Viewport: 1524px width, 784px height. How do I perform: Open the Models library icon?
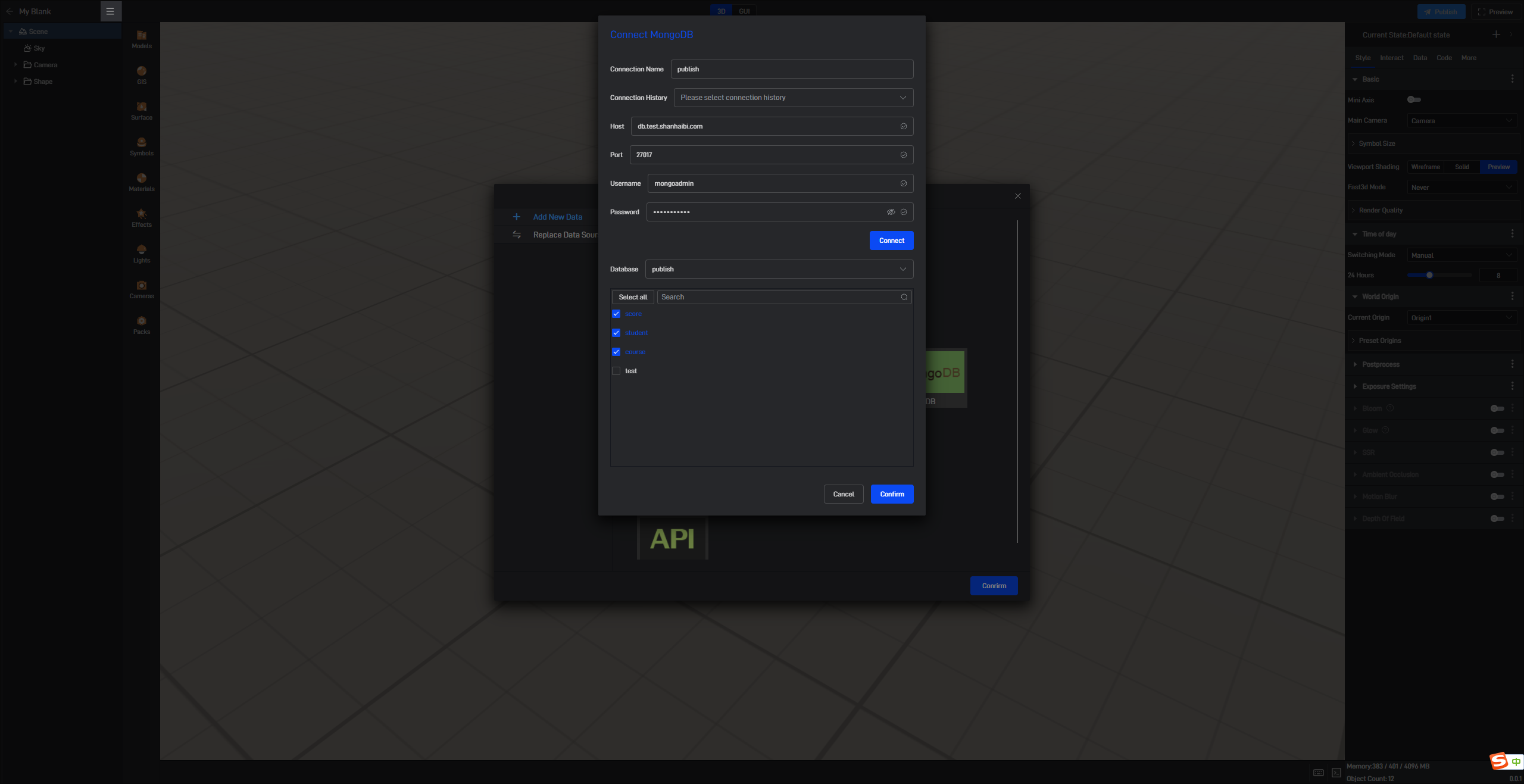(142, 39)
